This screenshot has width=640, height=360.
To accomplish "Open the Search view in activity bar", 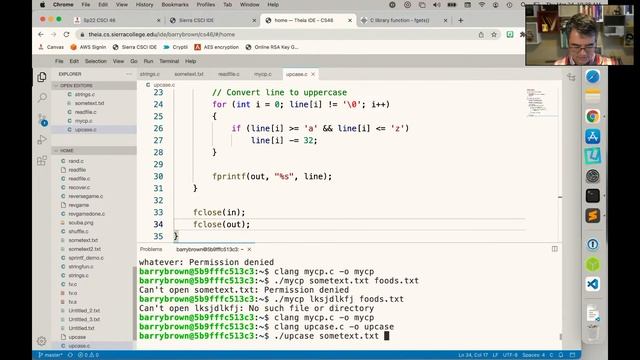I will (x=42, y=98).
